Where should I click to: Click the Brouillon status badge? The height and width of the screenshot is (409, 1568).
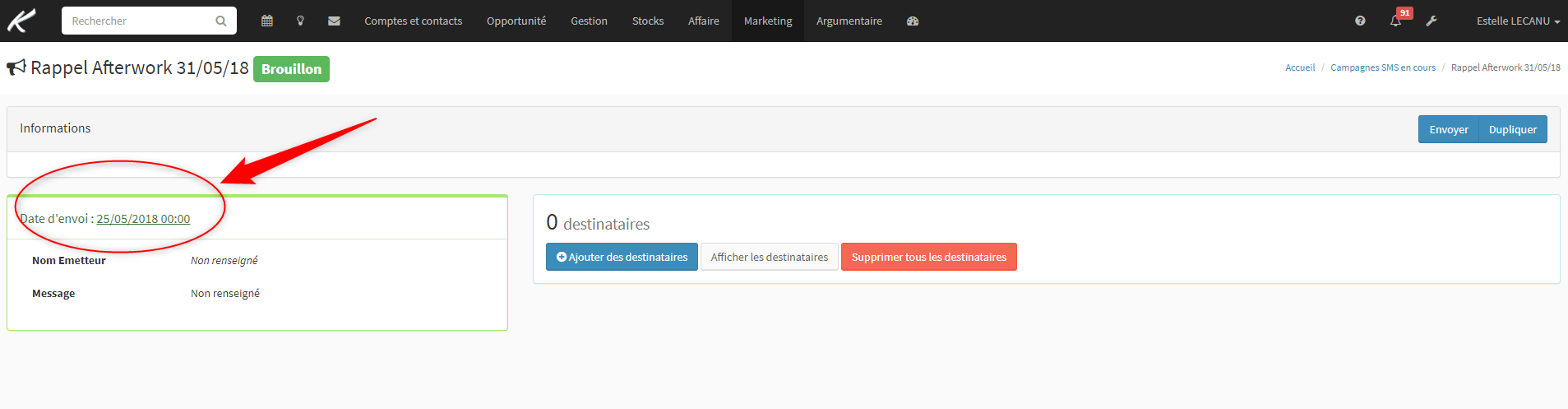coord(291,69)
